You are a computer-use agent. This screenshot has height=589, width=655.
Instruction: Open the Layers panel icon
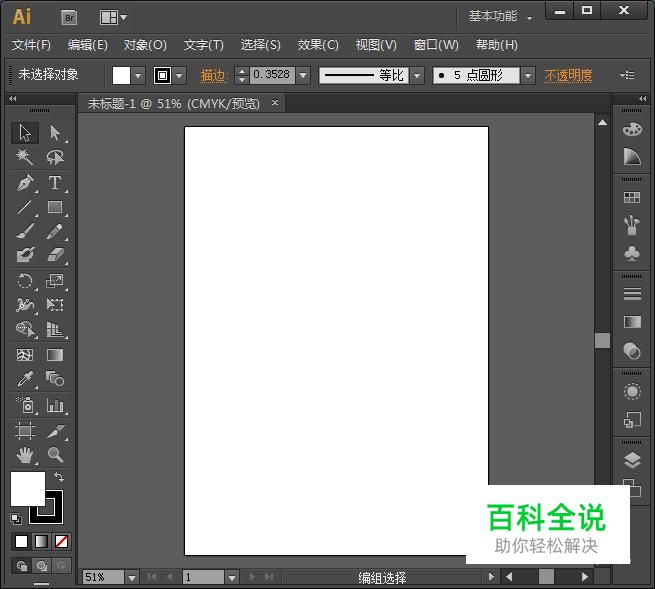(x=631, y=460)
